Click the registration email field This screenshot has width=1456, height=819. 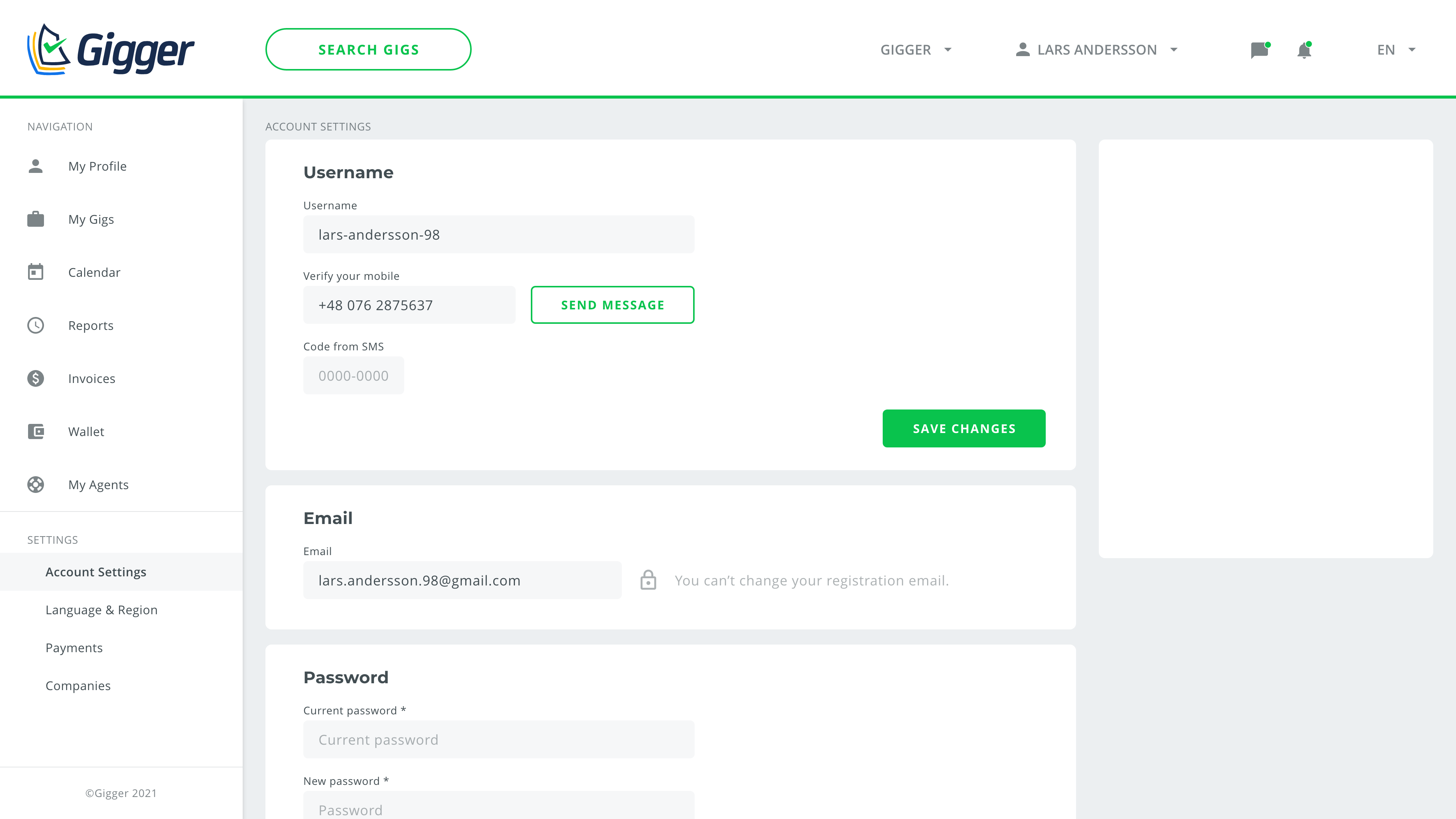coord(462,580)
